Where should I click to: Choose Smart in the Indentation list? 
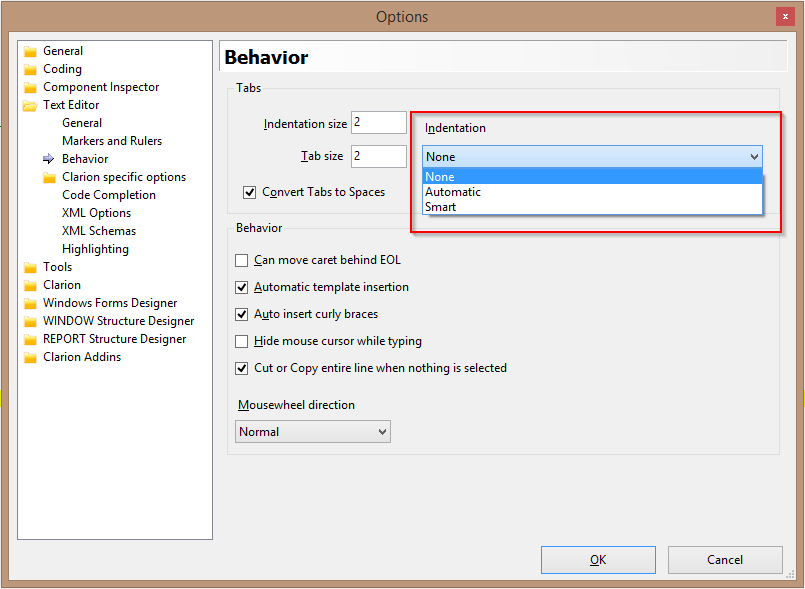[592, 207]
